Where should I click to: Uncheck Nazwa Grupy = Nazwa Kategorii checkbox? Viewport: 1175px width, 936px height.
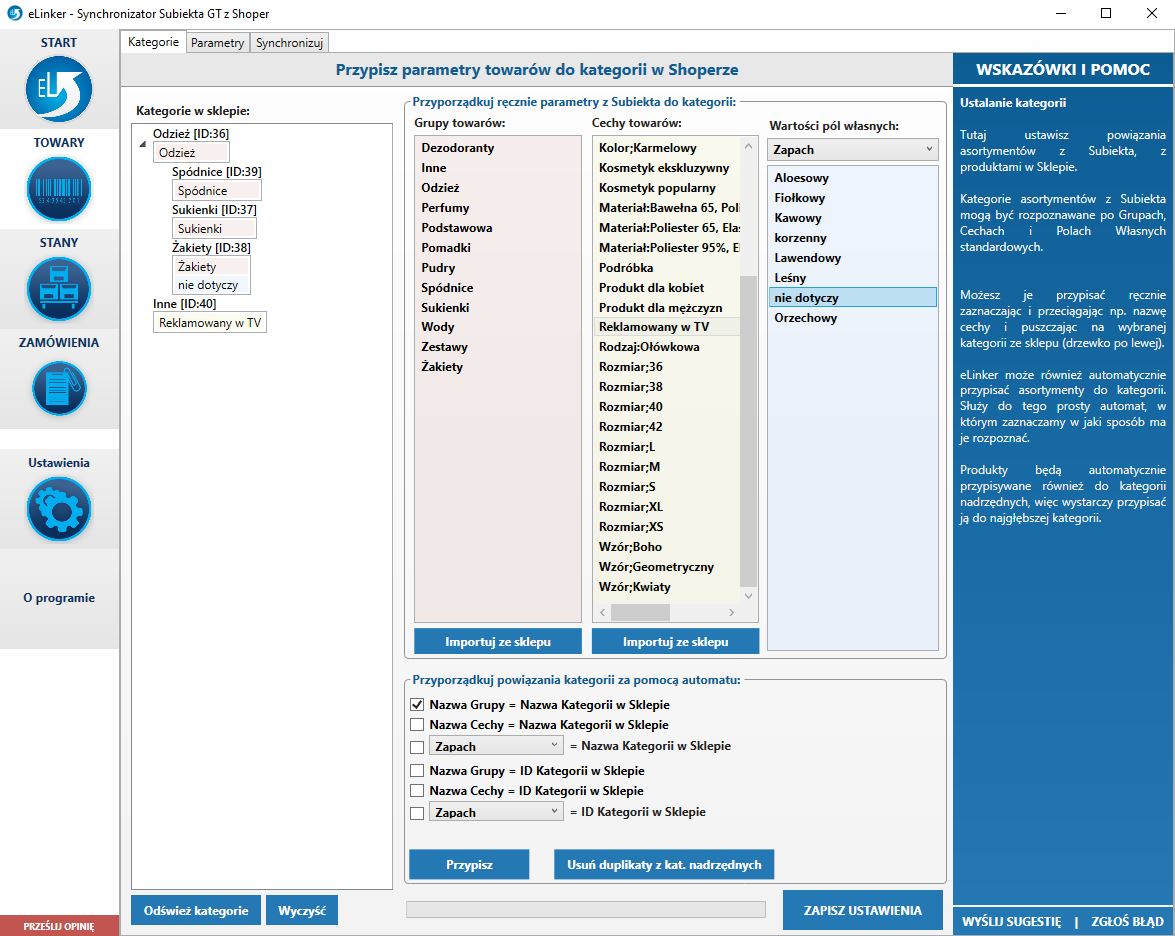(x=417, y=705)
